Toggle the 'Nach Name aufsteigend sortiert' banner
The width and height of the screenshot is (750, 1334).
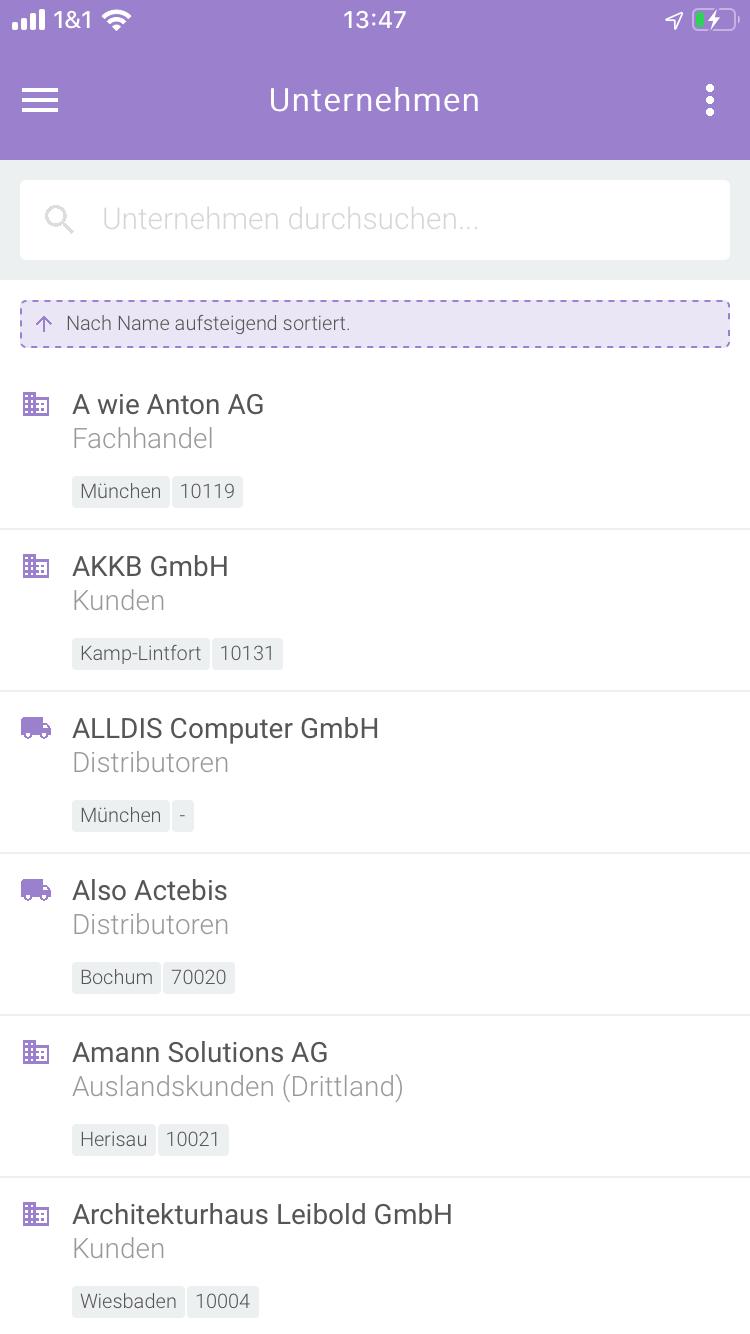coord(375,324)
